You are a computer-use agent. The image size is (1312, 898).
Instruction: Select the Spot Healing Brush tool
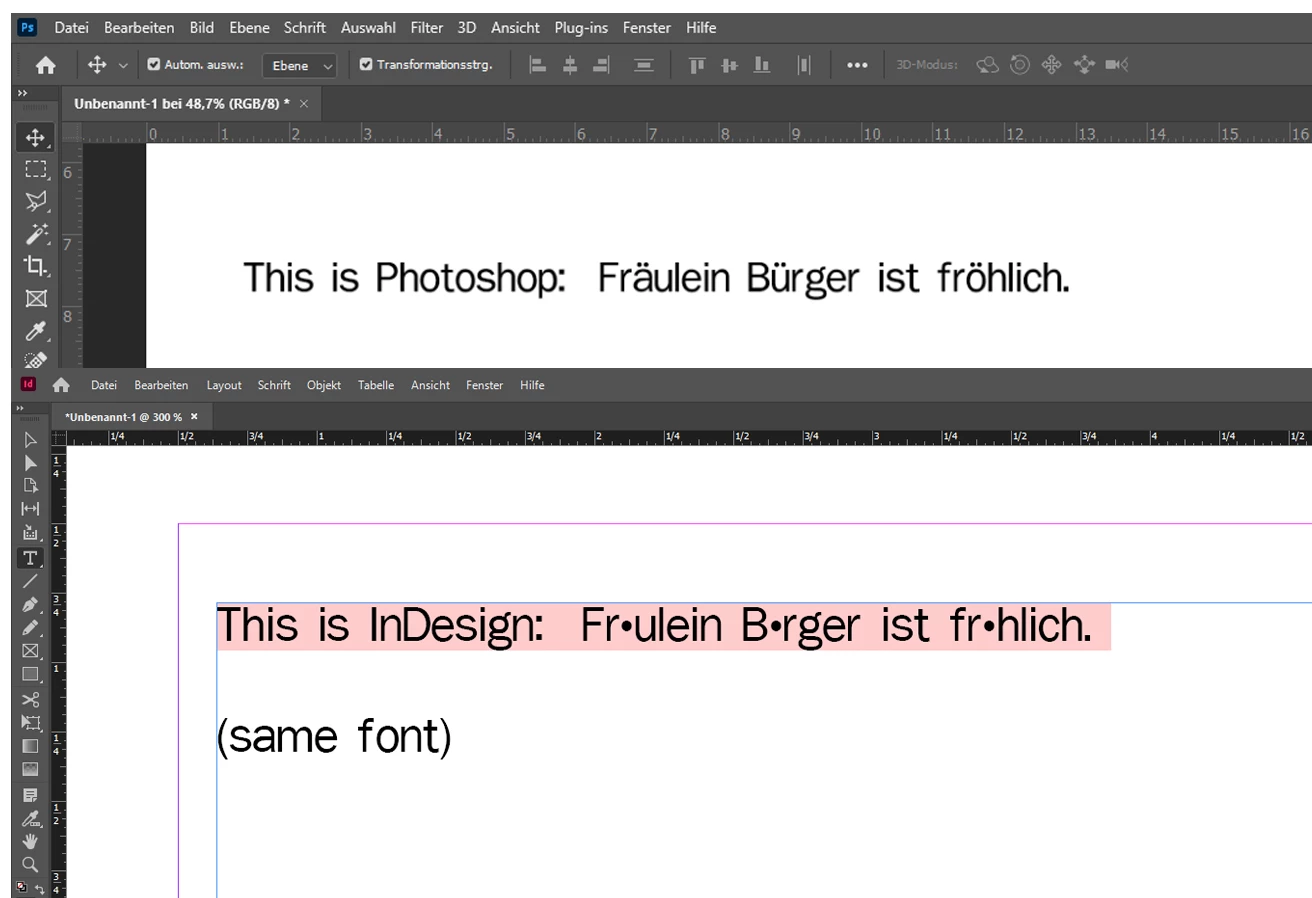coord(35,360)
